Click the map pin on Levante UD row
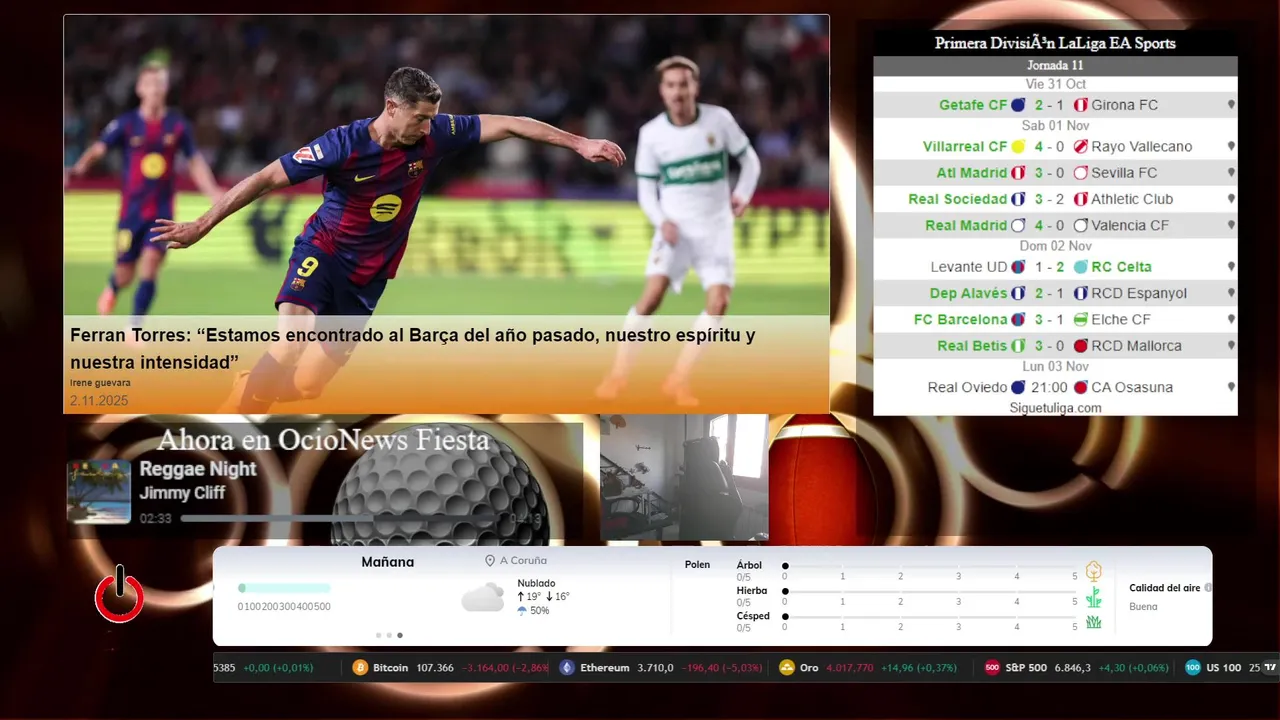The width and height of the screenshot is (1280, 720). (x=1231, y=267)
